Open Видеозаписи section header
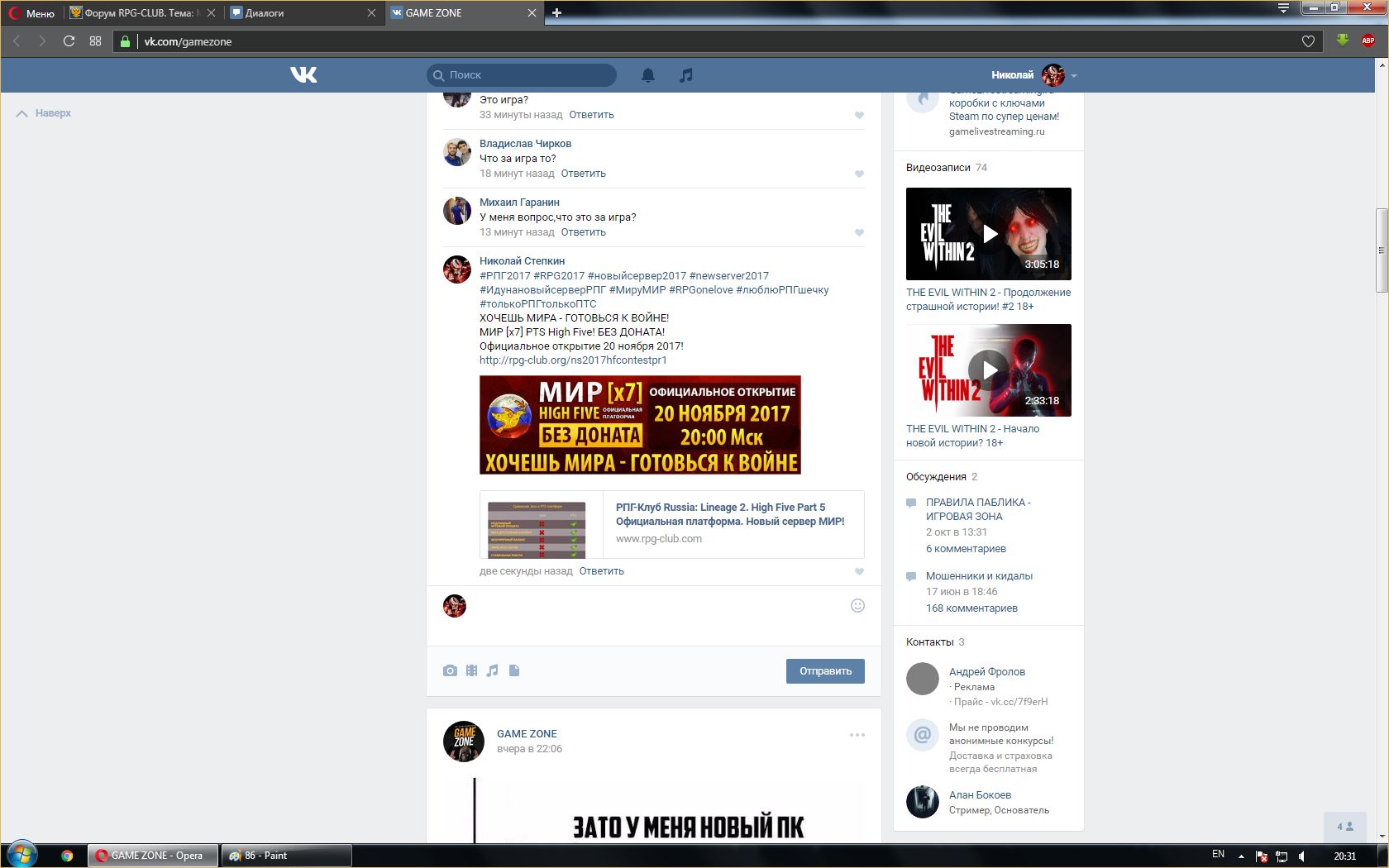 click(x=938, y=168)
